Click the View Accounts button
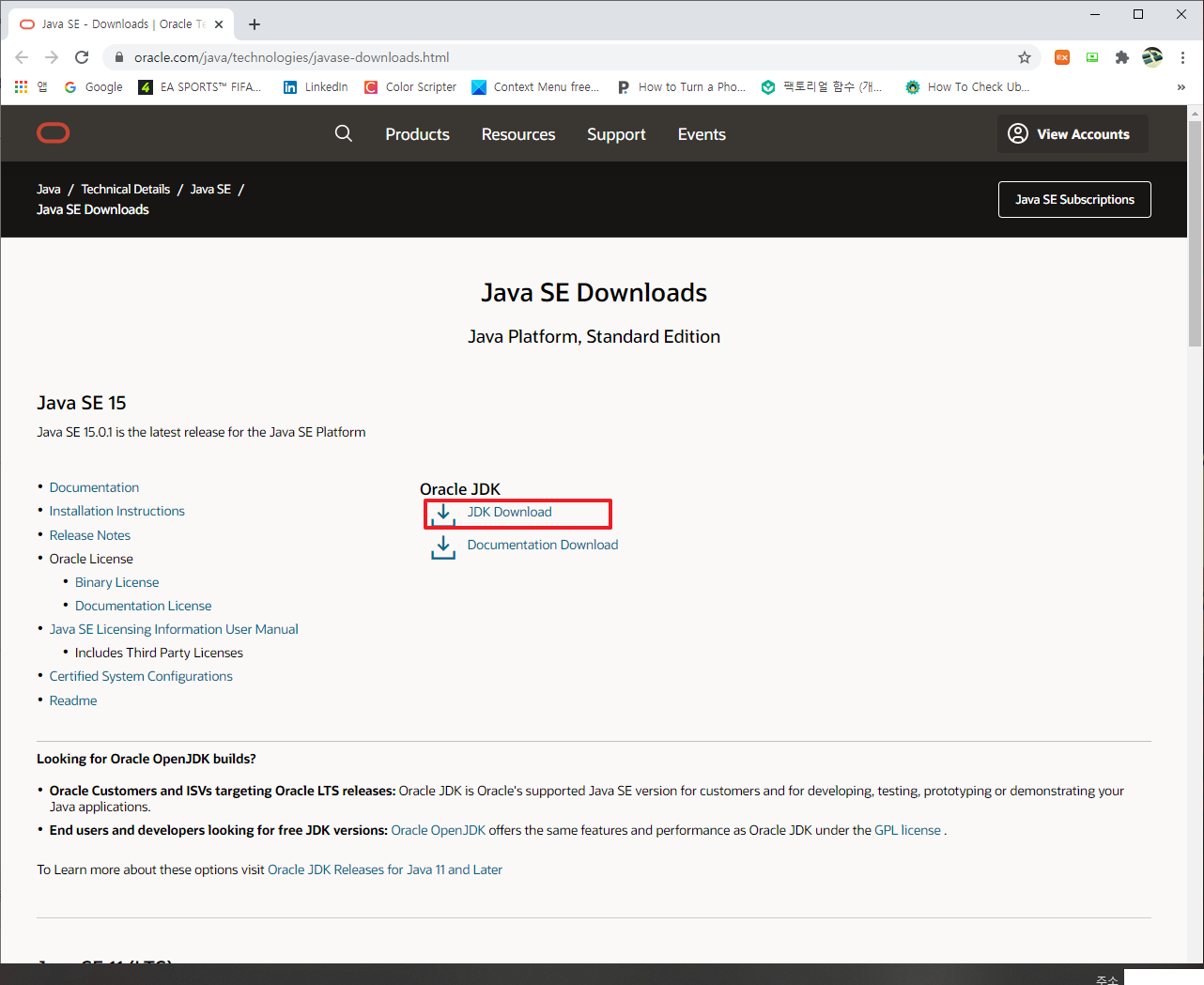The height and width of the screenshot is (985, 1204). click(x=1073, y=134)
